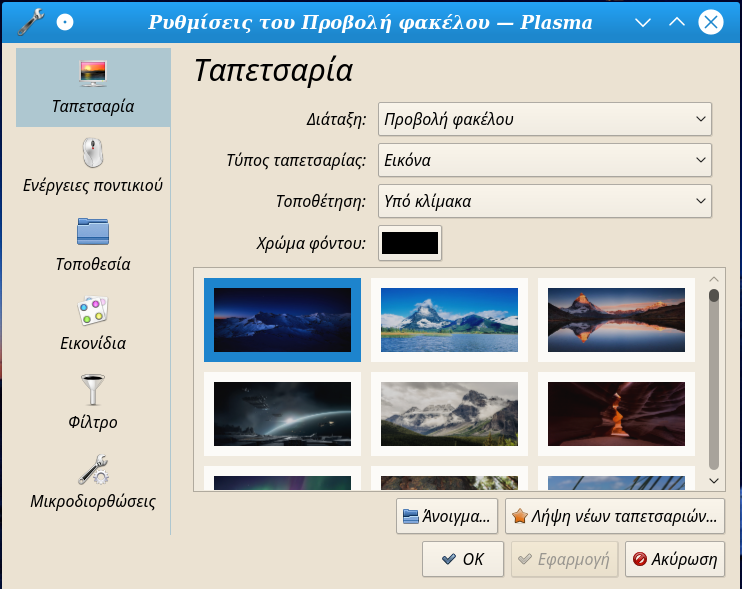The image size is (742, 589).
Task: Select the snowy peak with lake wallpaper
Action: 449,320
